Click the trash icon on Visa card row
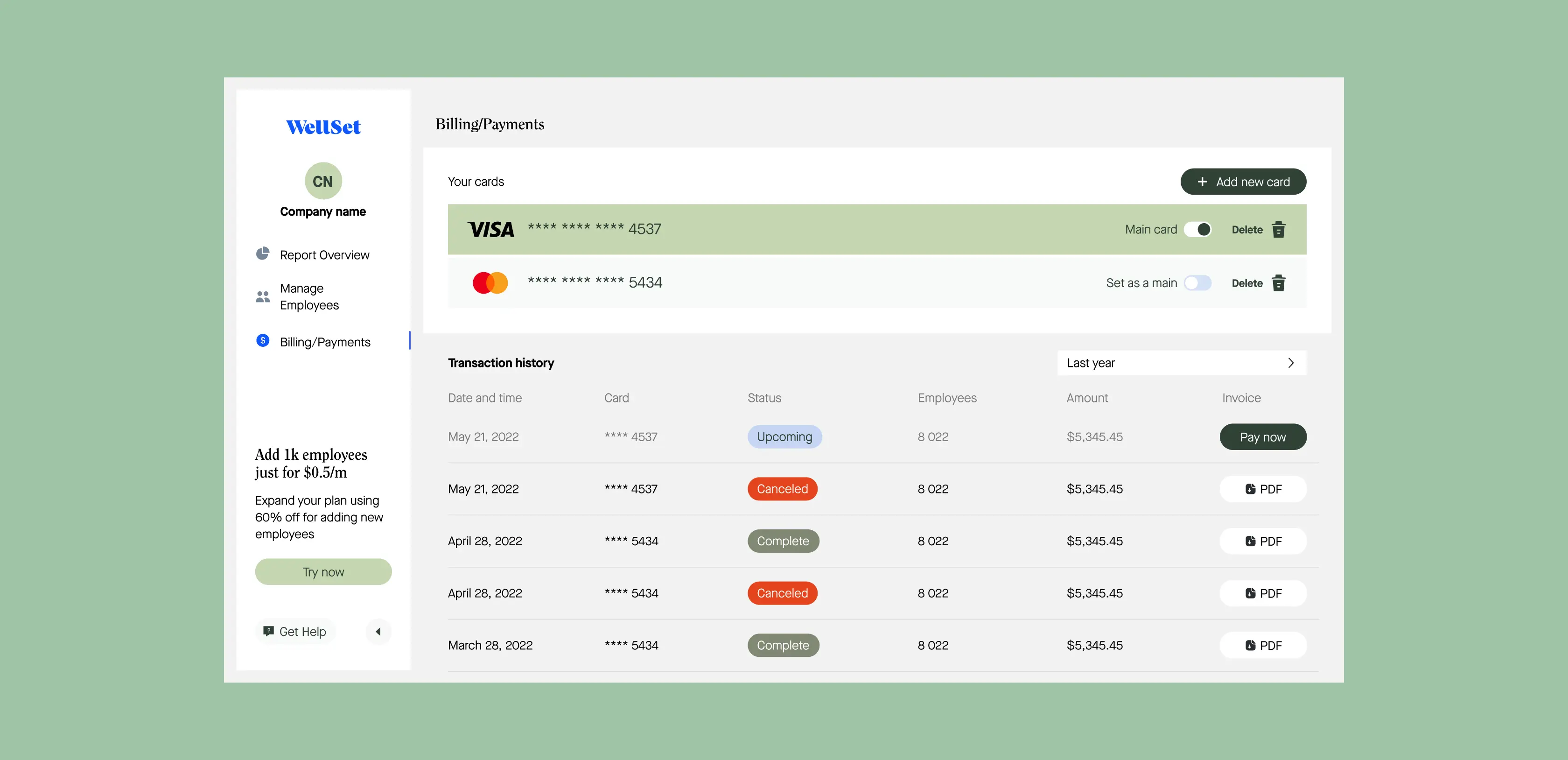 1278,230
